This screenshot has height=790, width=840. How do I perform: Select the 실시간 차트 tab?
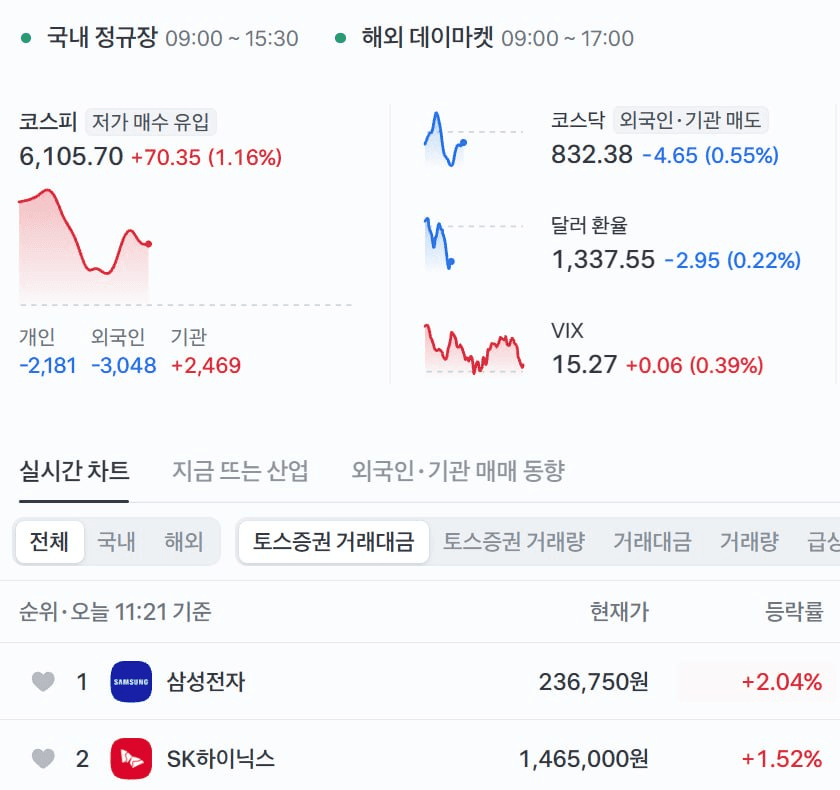coord(74,471)
